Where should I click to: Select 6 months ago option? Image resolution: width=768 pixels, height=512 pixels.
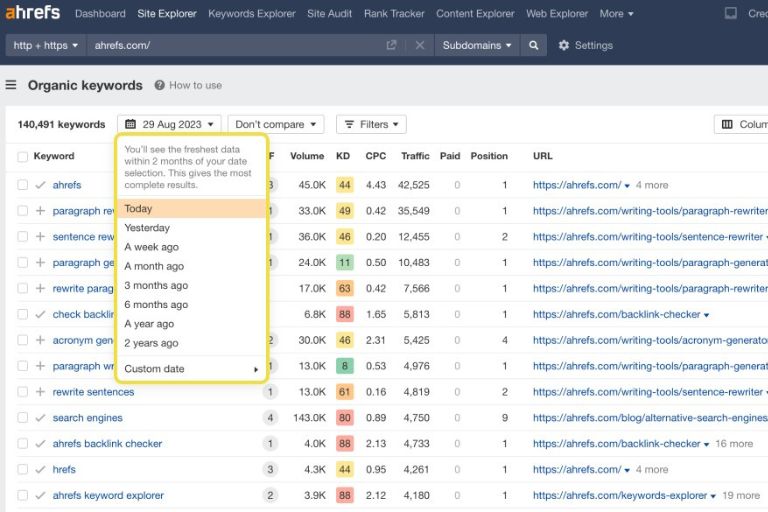click(191, 305)
